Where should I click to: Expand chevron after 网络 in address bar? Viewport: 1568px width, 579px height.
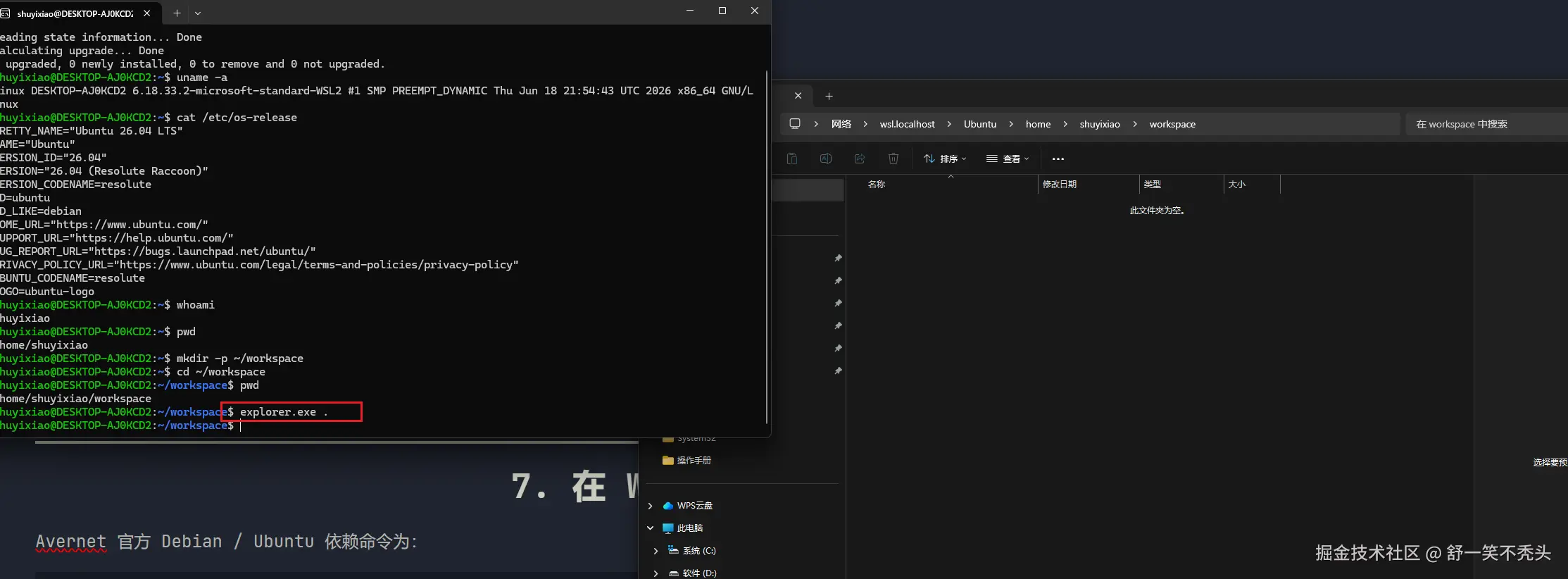(x=865, y=124)
